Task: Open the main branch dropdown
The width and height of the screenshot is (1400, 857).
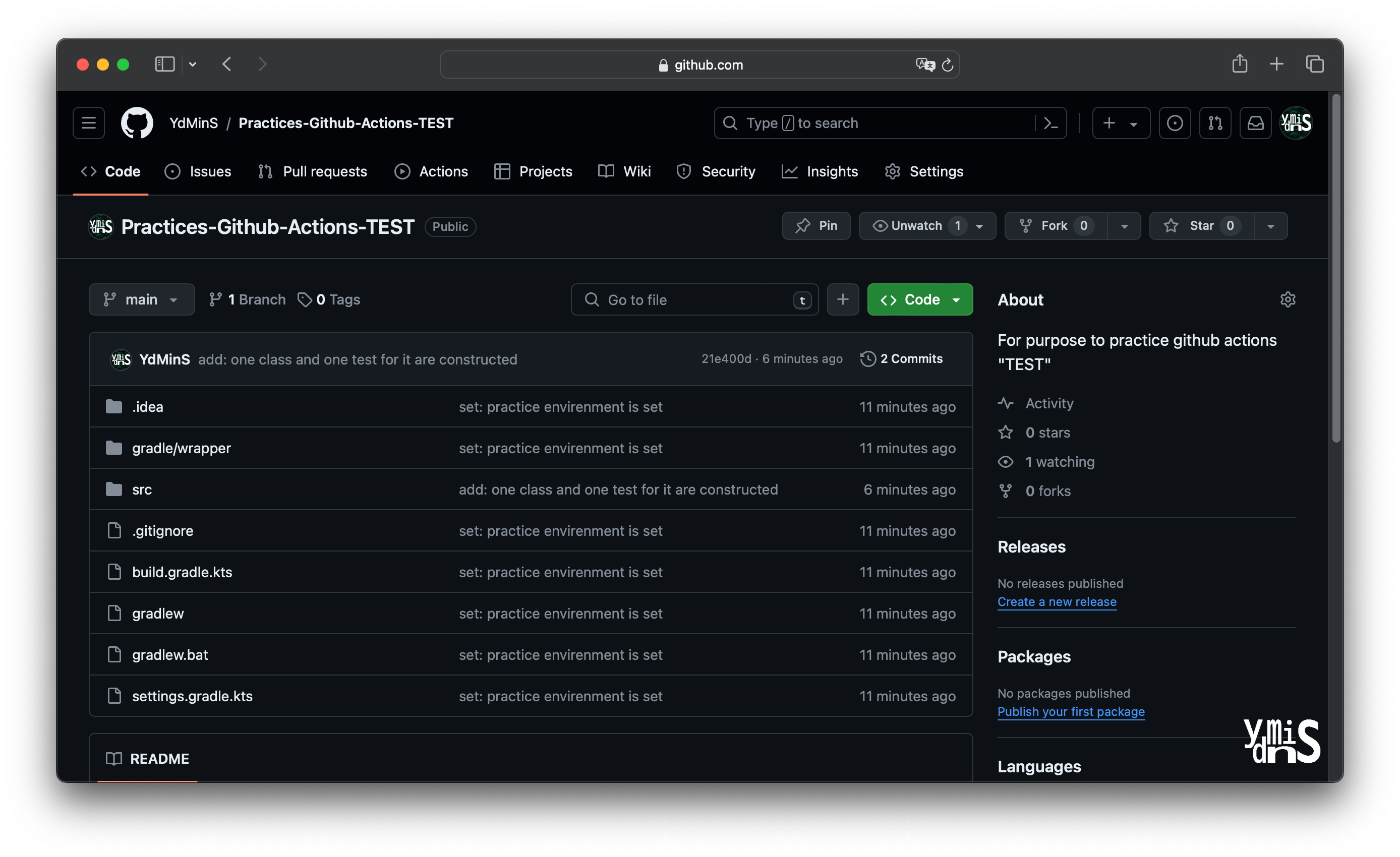Action: click(142, 299)
